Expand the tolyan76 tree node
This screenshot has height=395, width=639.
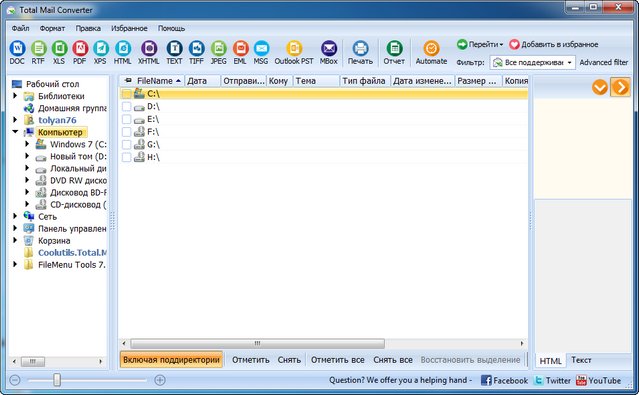(15, 120)
